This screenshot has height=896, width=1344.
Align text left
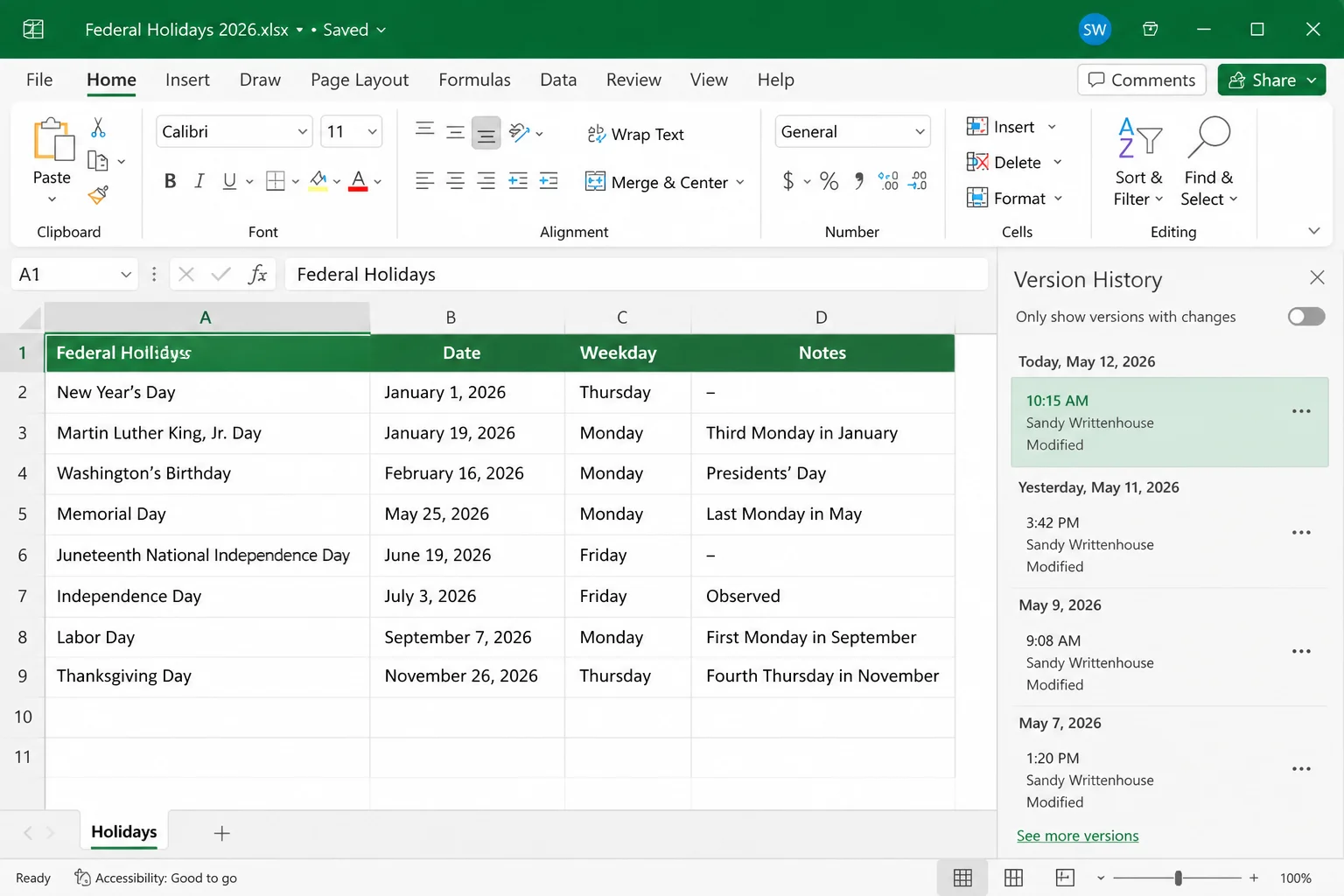click(x=425, y=181)
